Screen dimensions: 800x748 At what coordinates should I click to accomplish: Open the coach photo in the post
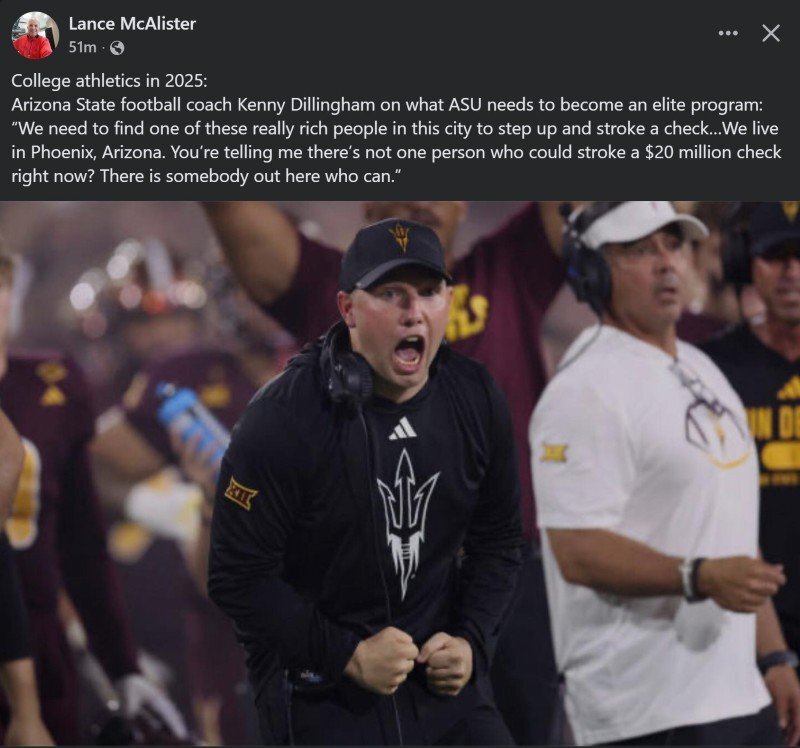click(400, 474)
